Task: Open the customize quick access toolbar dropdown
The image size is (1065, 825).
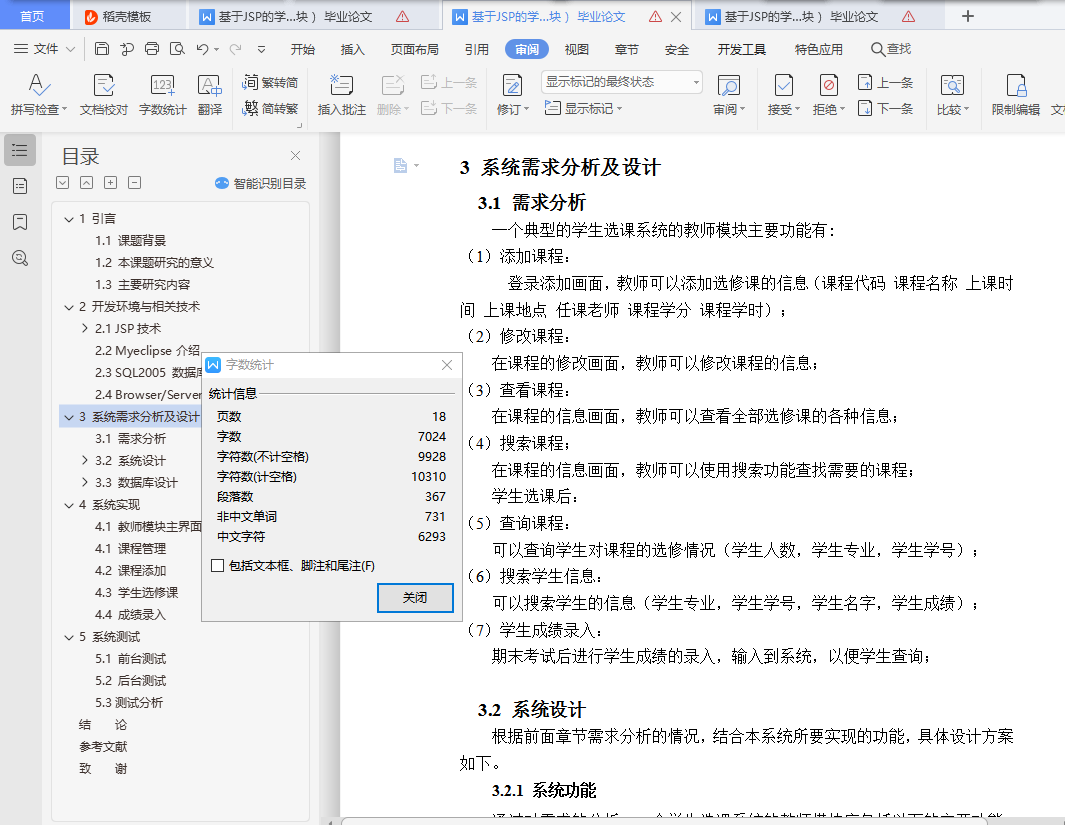Action: coord(261,49)
